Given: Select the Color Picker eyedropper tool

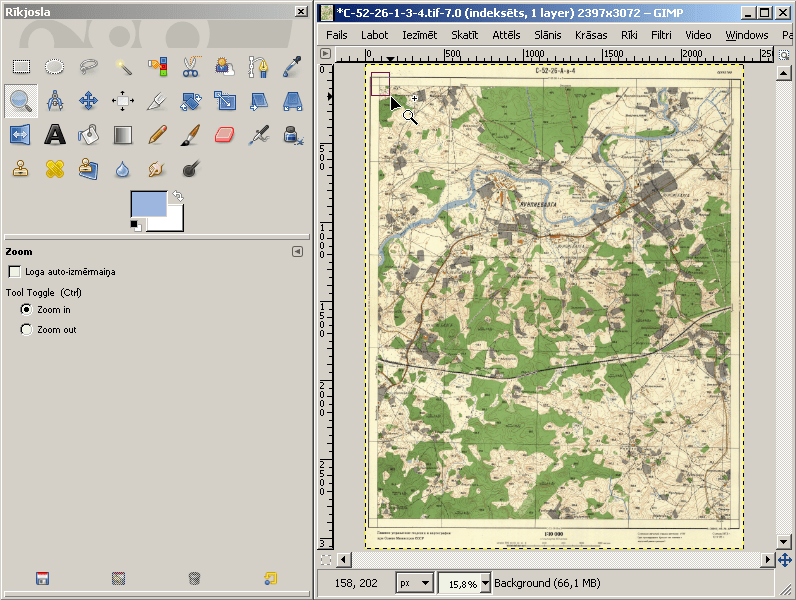Looking at the screenshot, I should tap(292, 66).
